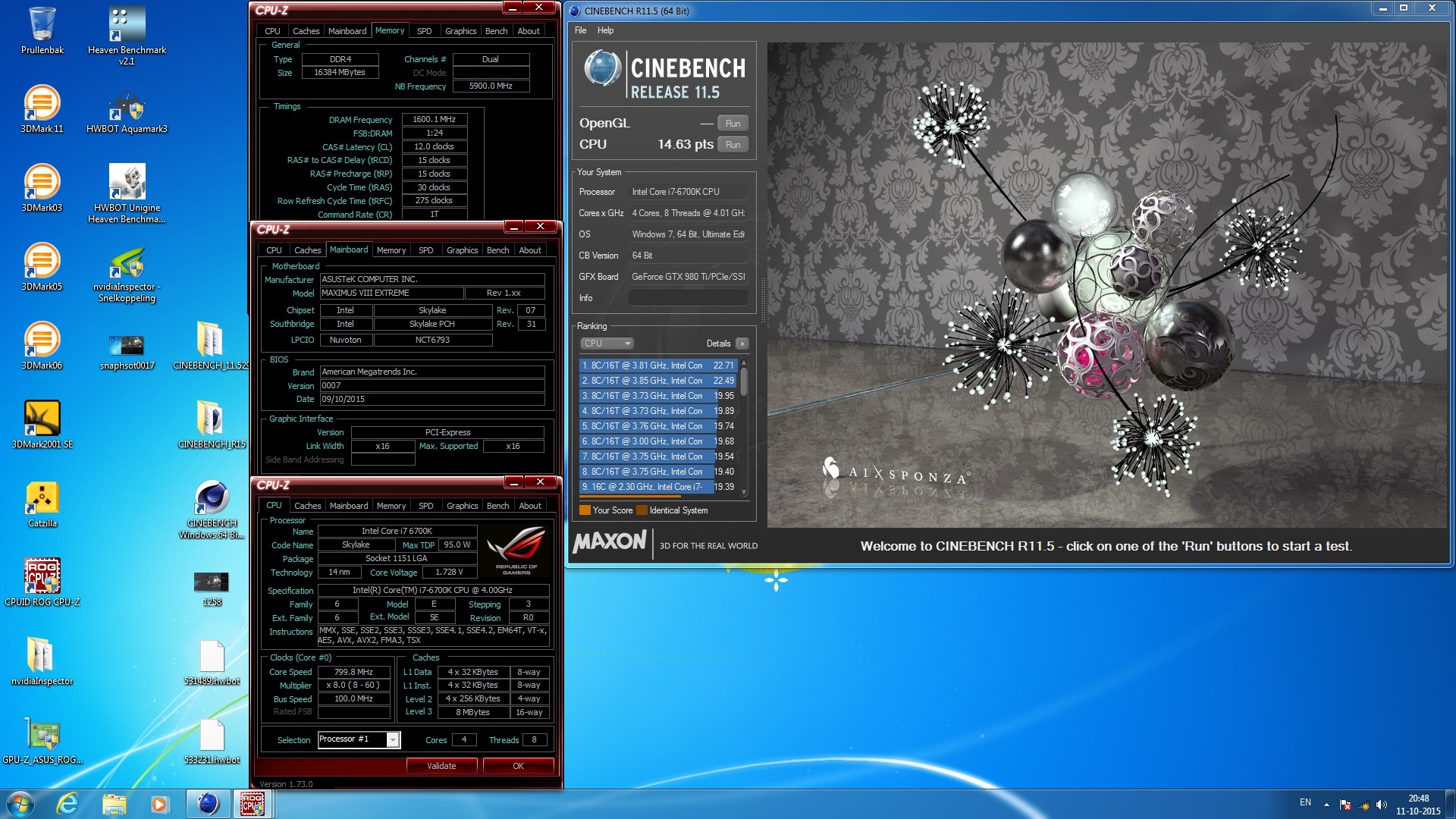Image resolution: width=1456 pixels, height=819 pixels.
Task: Open Windows Media Player from taskbar
Action: point(159,804)
